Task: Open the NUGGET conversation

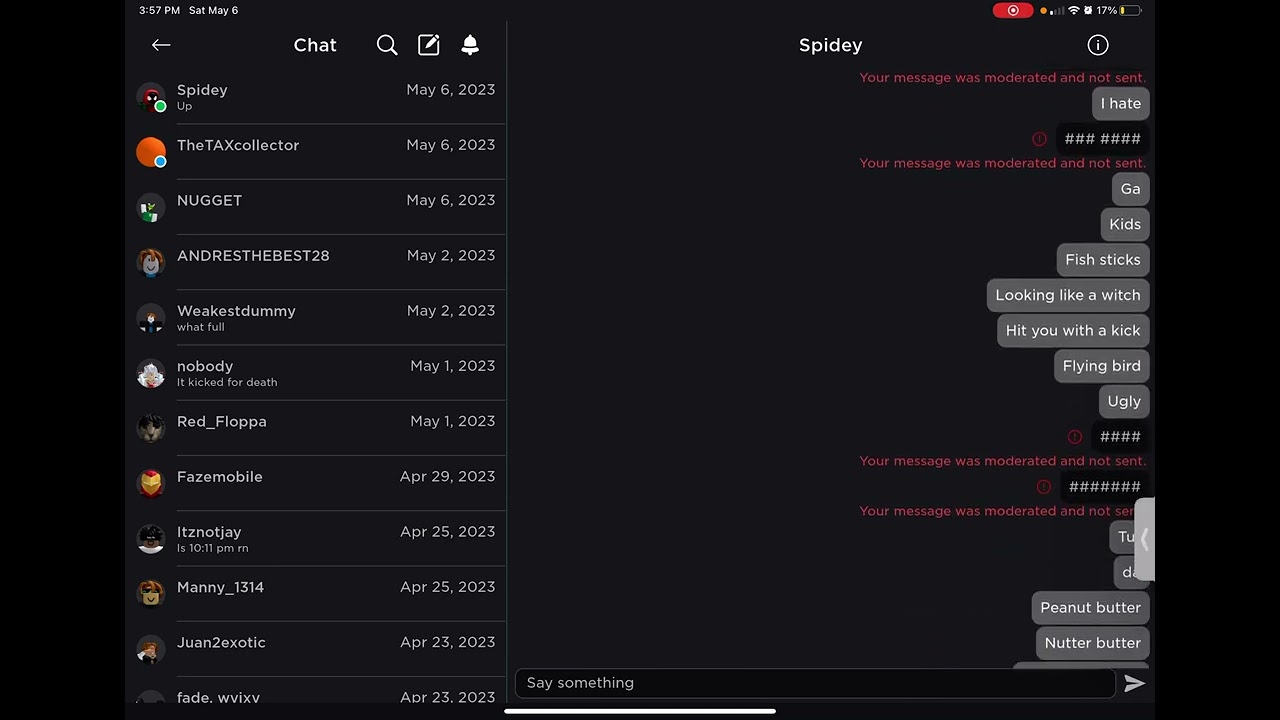Action: pyautogui.click(x=316, y=207)
